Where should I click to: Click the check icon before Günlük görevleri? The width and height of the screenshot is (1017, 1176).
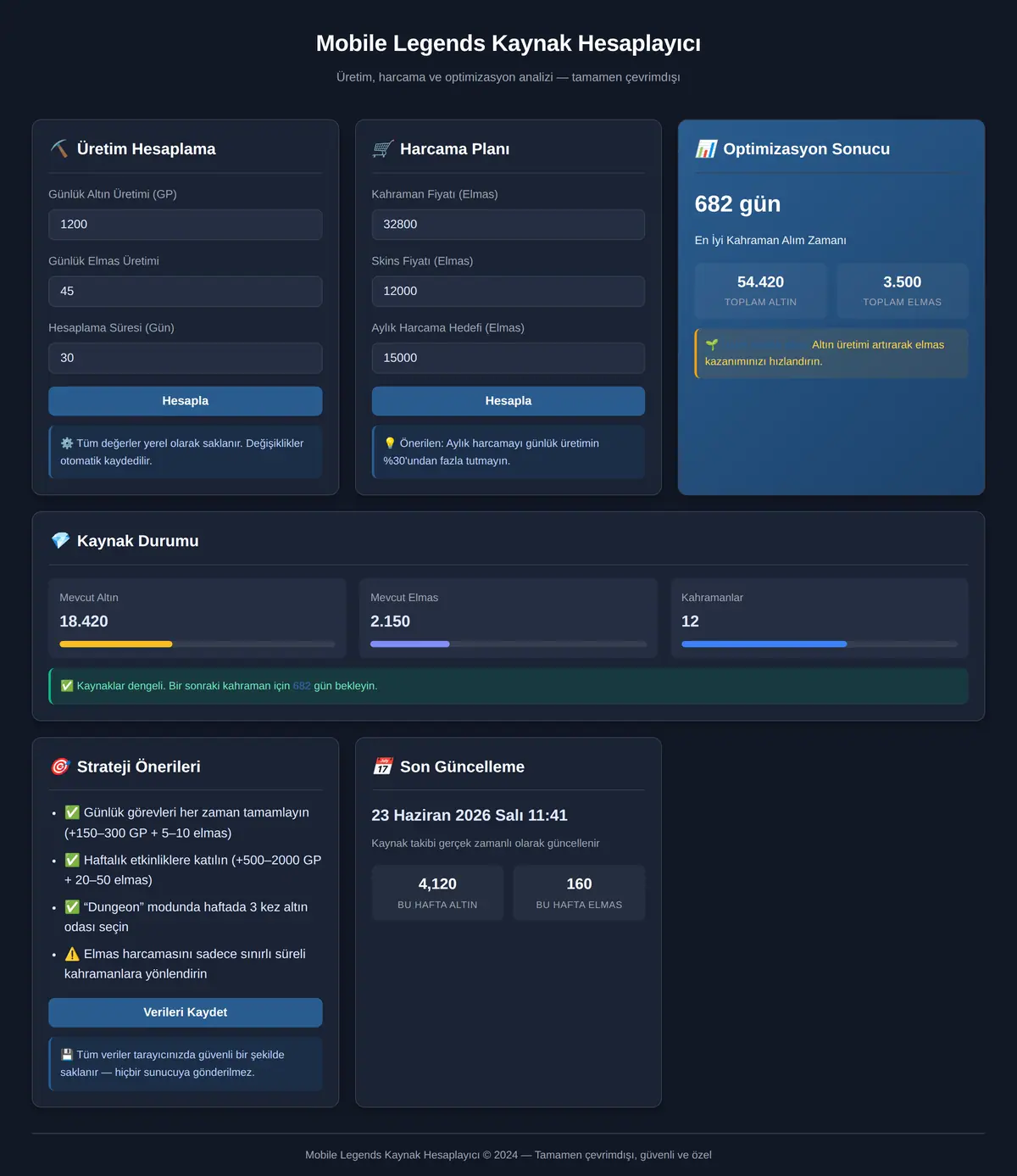click(x=72, y=812)
